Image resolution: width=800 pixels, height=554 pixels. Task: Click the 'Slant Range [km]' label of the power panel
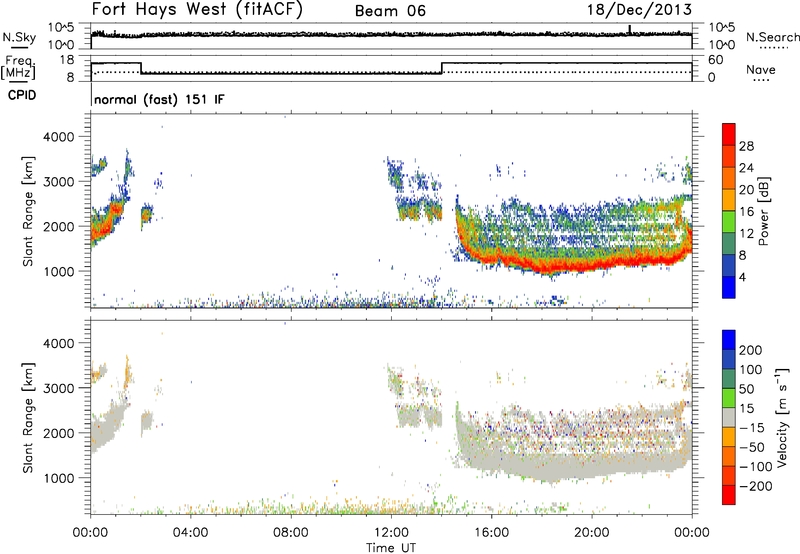coord(28,211)
